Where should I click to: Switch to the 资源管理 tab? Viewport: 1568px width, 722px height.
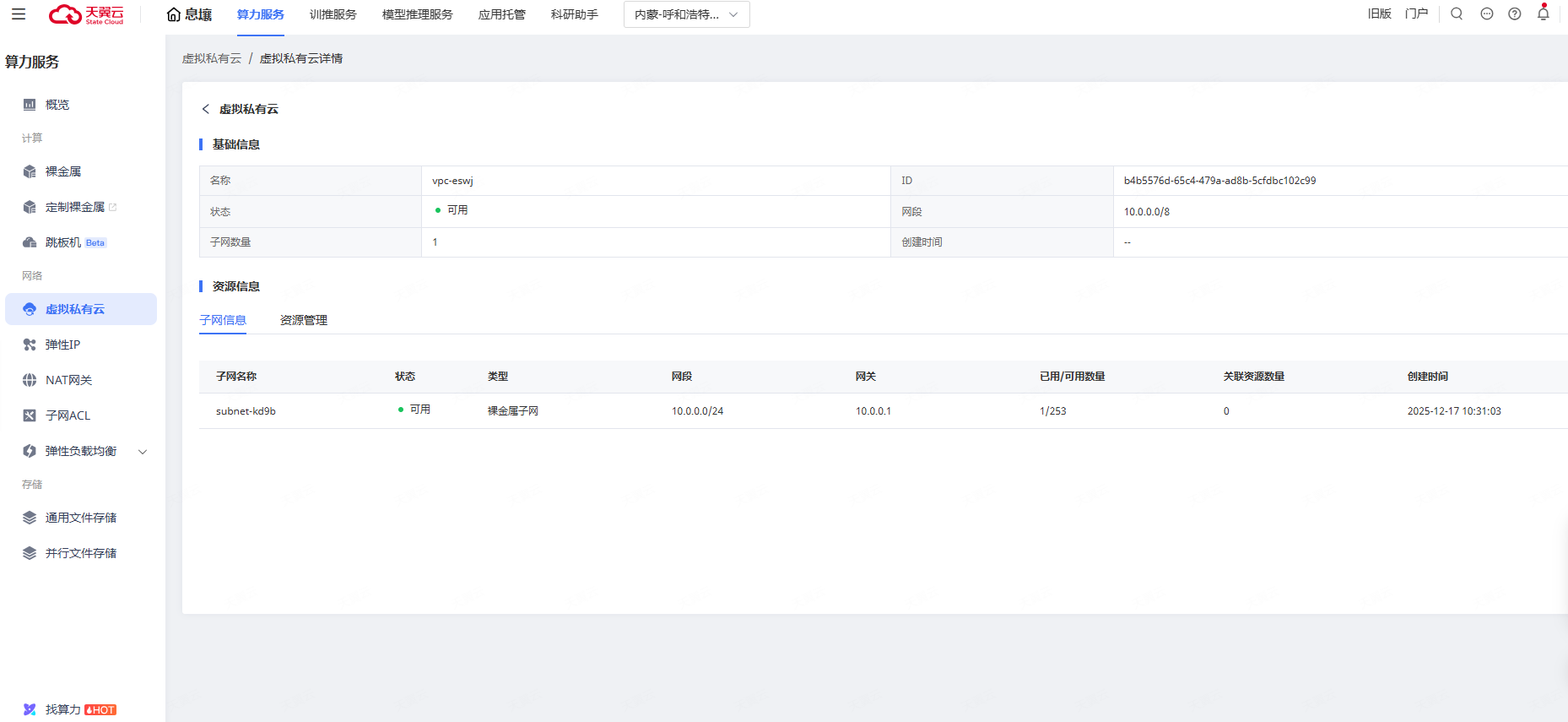(x=303, y=320)
